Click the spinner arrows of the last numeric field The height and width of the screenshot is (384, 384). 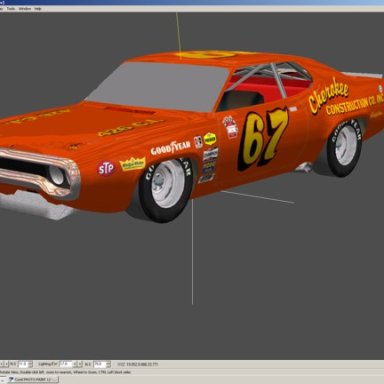coord(108,364)
